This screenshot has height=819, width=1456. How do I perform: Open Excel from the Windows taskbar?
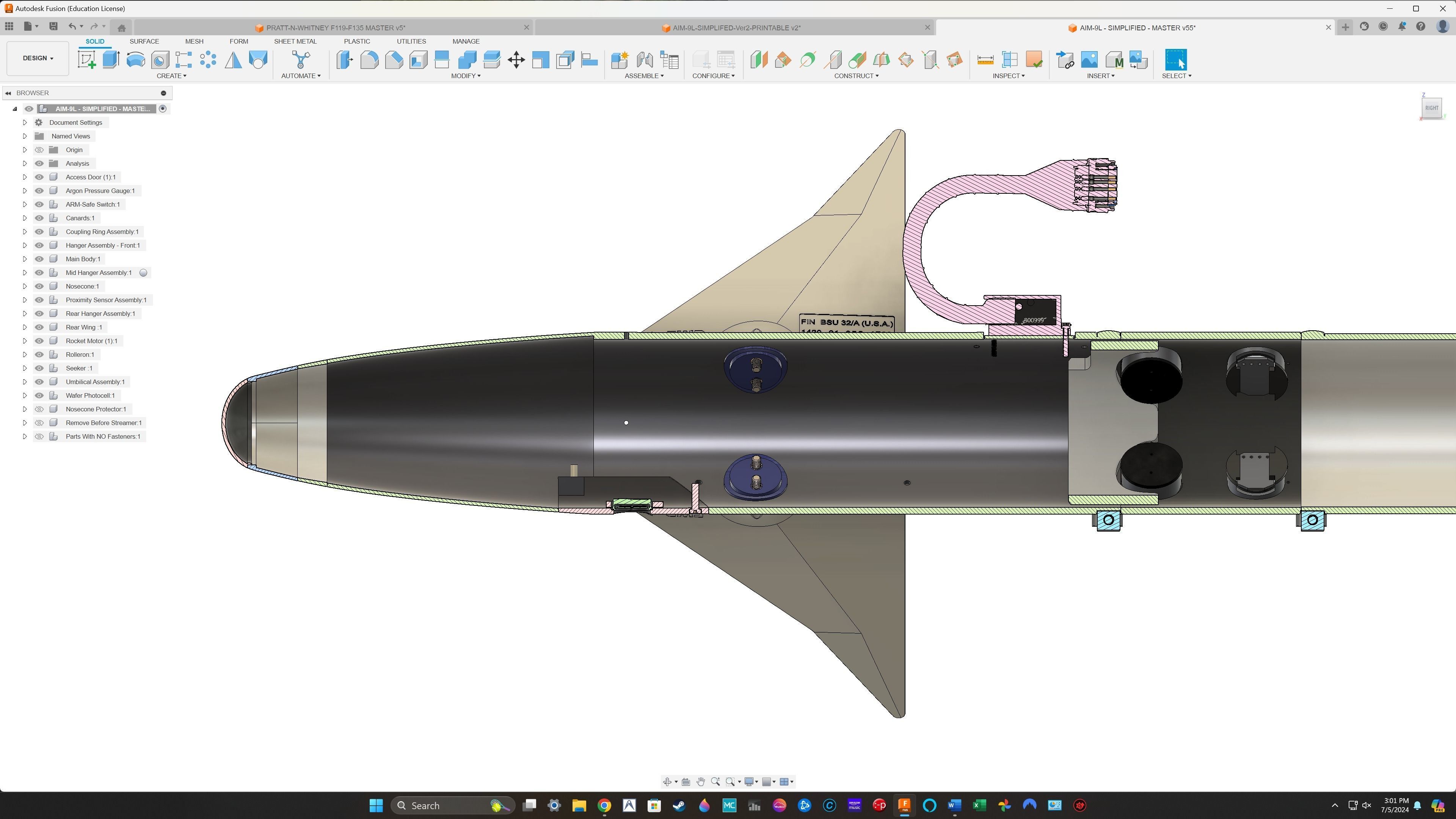pos(979,805)
